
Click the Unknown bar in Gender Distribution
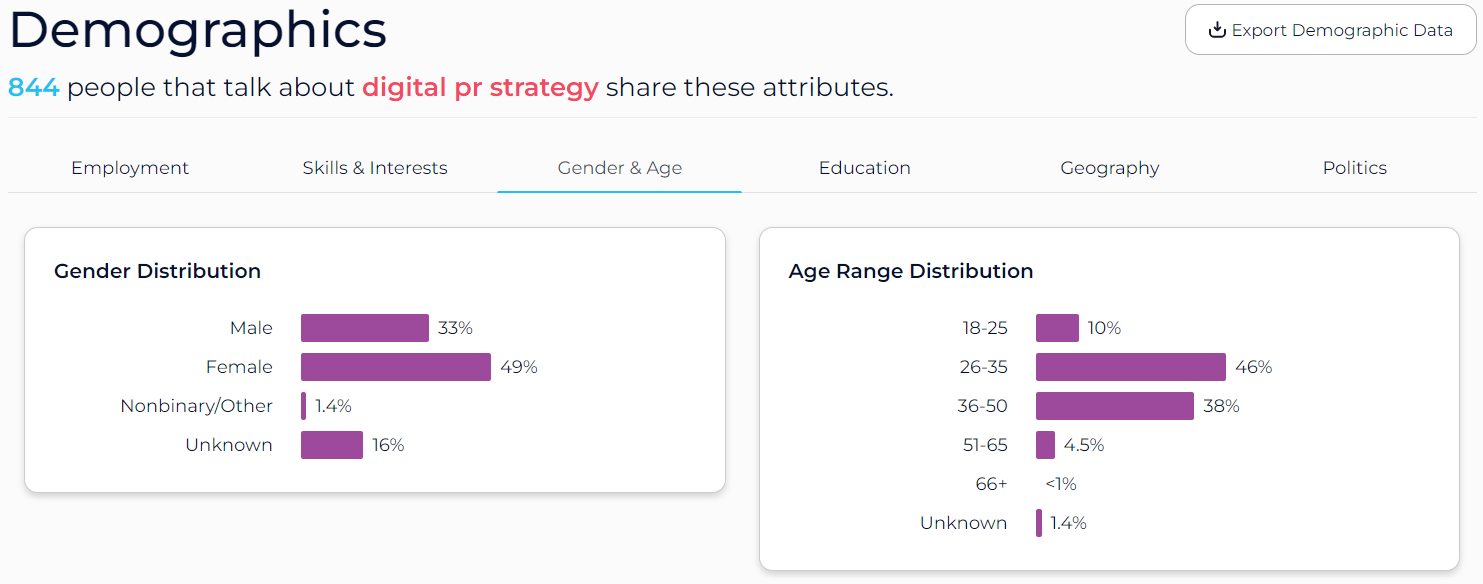tap(331, 444)
